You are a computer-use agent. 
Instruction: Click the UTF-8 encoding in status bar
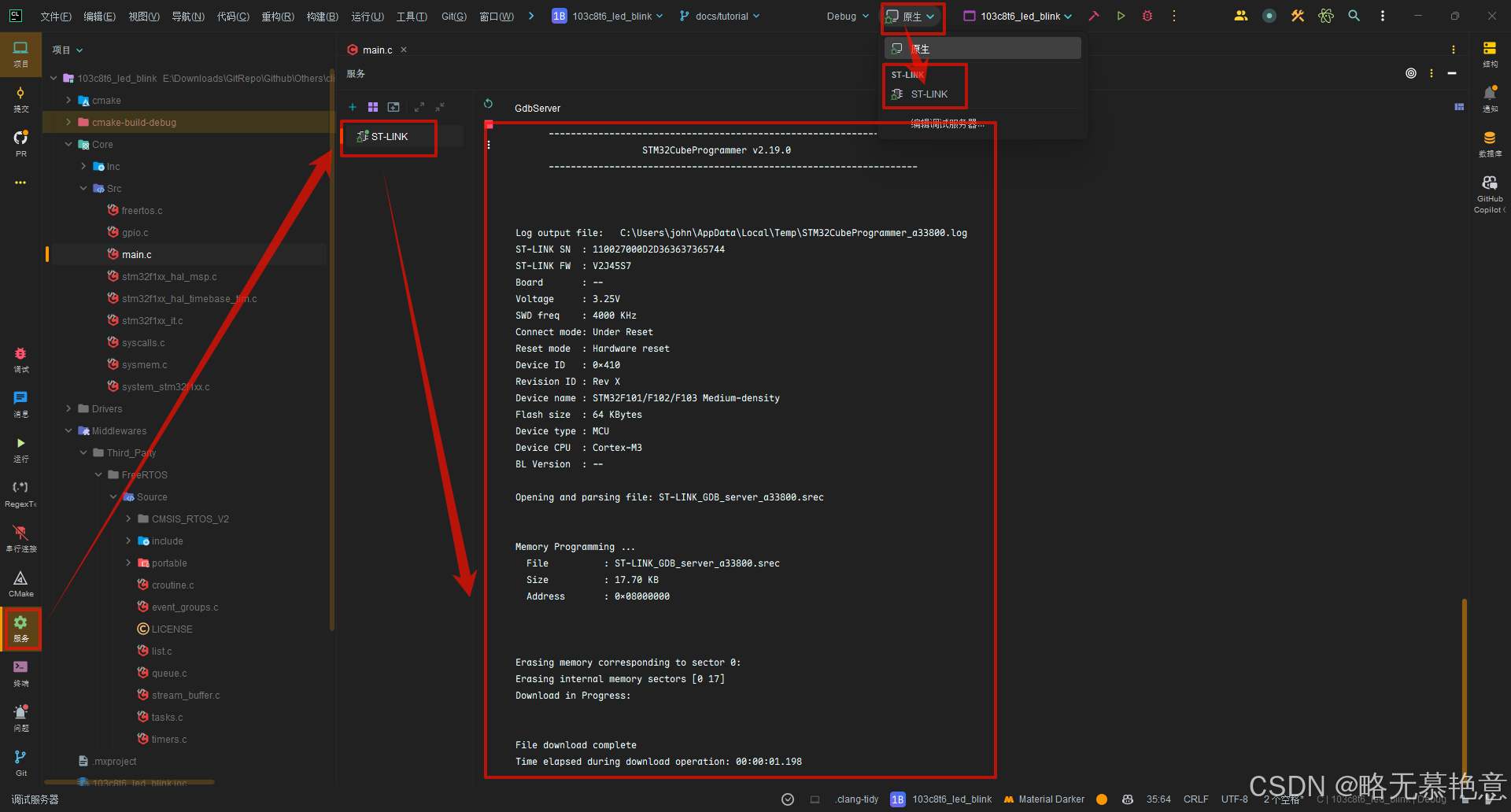(x=1234, y=799)
